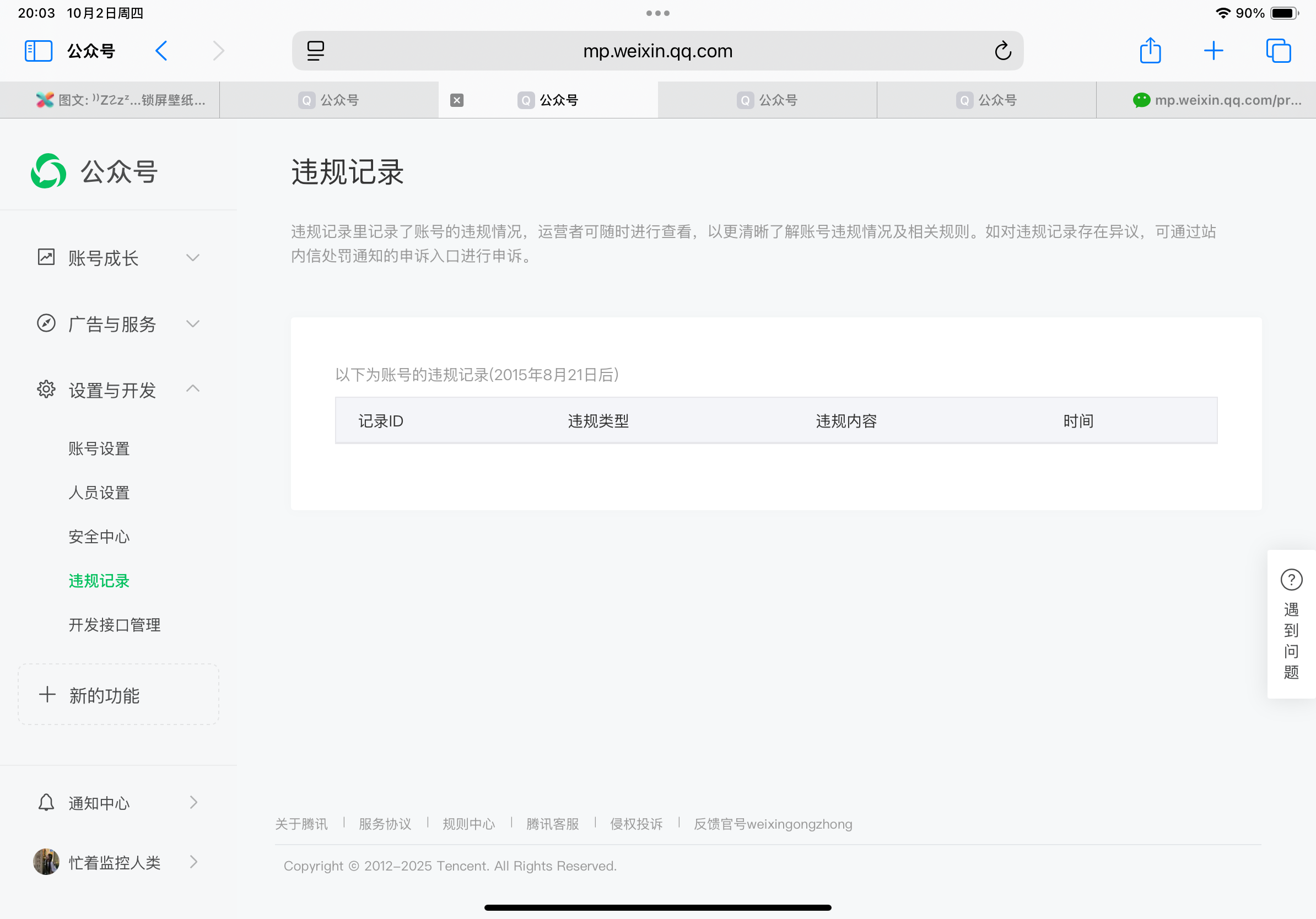The height and width of the screenshot is (919, 1316).
Task: Collapse the 设置与开发 menu section
Action: pyautogui.click(x=193, y=390)
